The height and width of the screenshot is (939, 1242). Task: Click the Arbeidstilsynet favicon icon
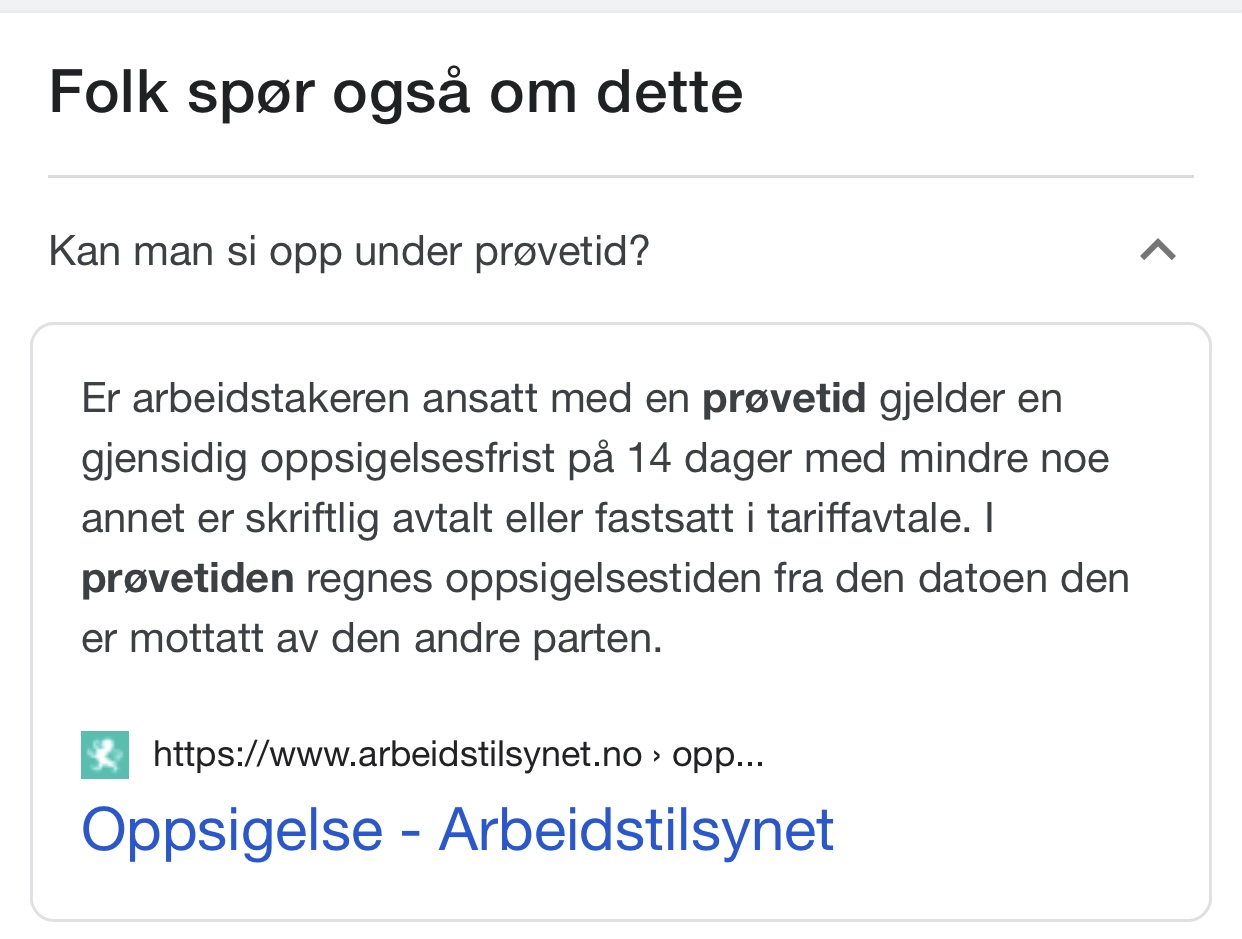105,755
